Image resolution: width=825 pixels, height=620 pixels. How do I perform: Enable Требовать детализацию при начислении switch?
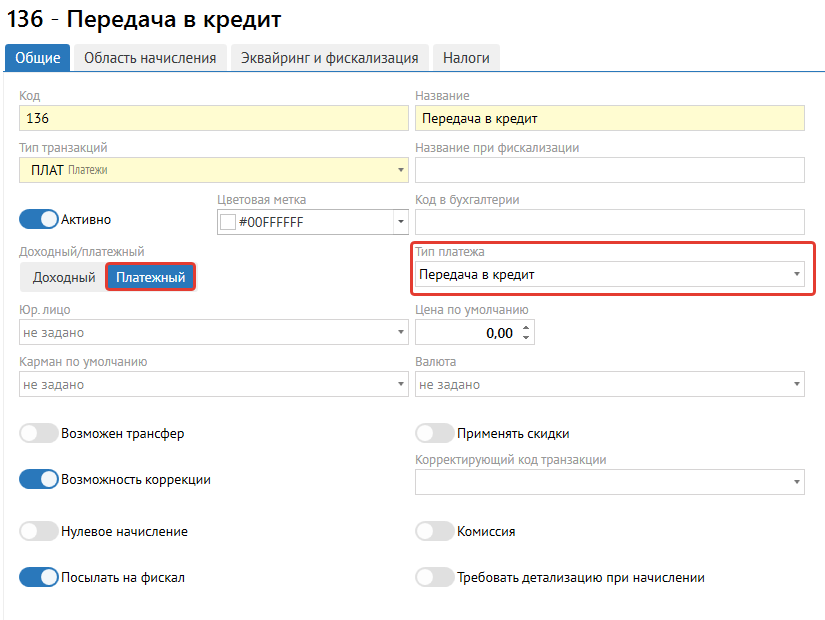(x=435, y=577)
